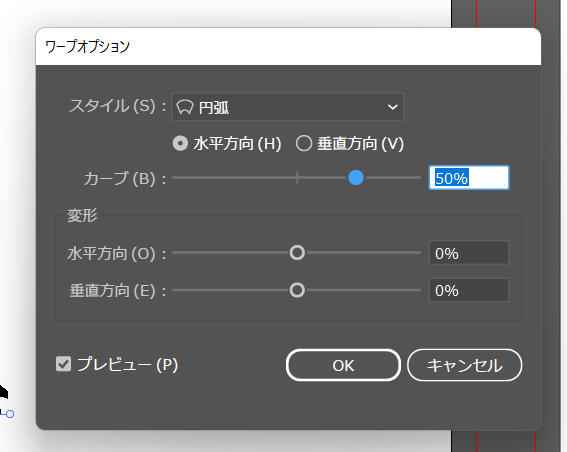The image size is (567, 452).
Task: Select the 垂直方向 (V) radio button
Action: click(304, 143)
